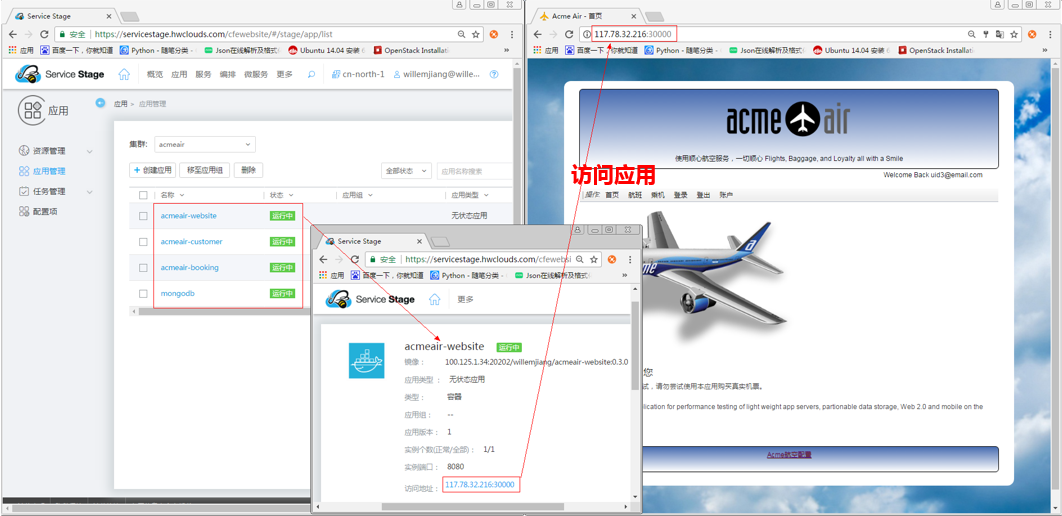Open the 微服务 menu in top navigation

pyautogui.click(x=256, y=74)
